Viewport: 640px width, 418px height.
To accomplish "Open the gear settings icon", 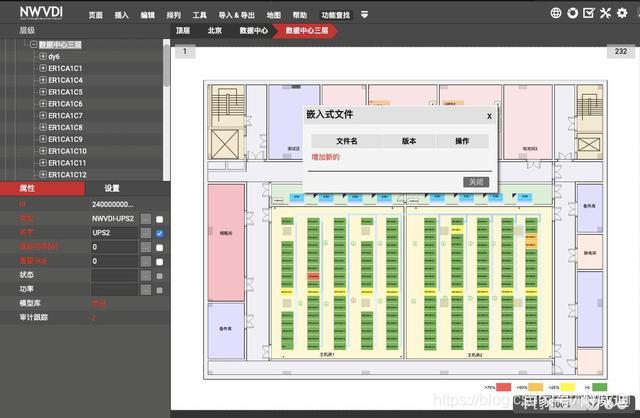I will [x=622, y=13].
